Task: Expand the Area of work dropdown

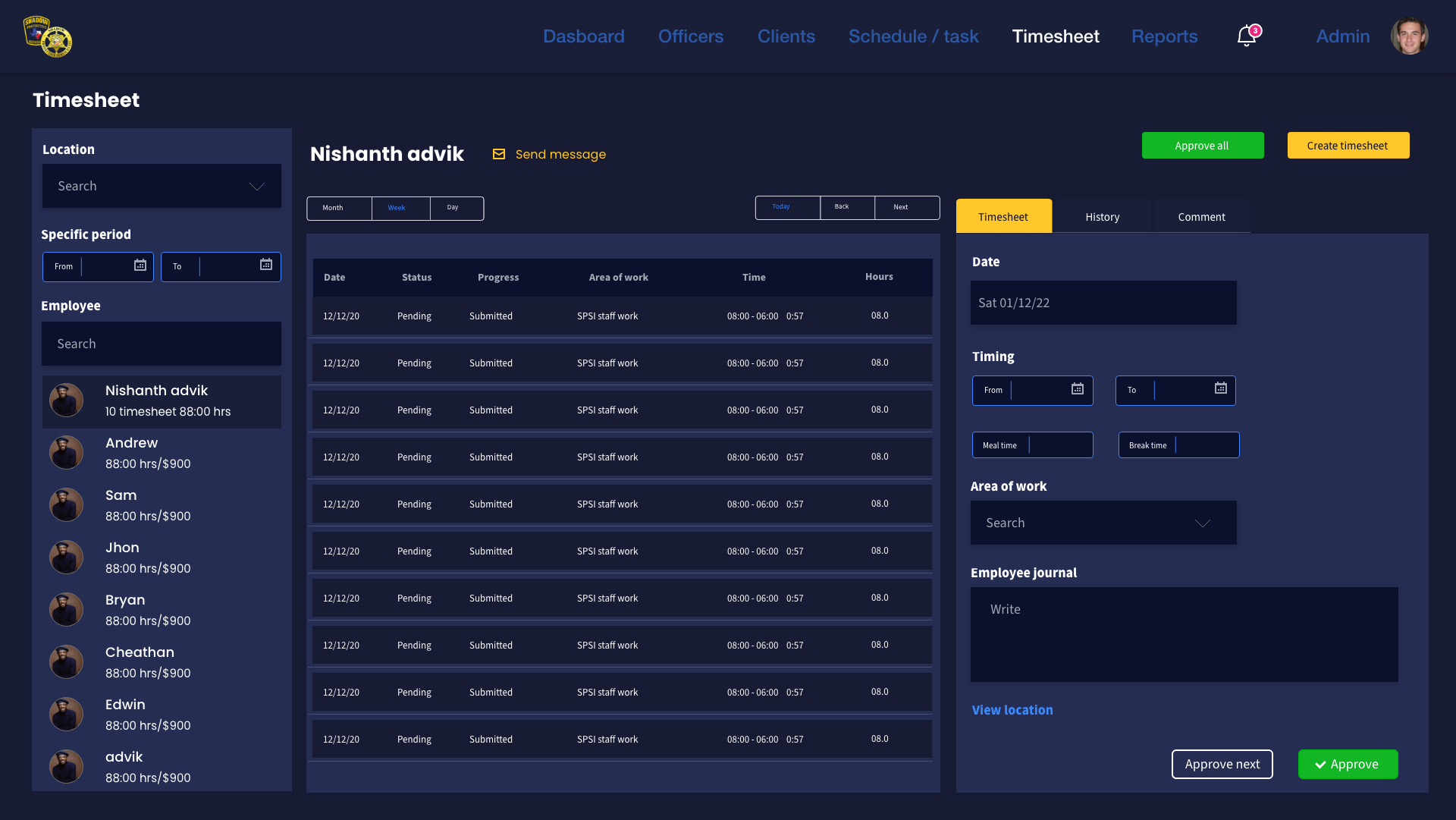Action: (x=1202, y=523)
